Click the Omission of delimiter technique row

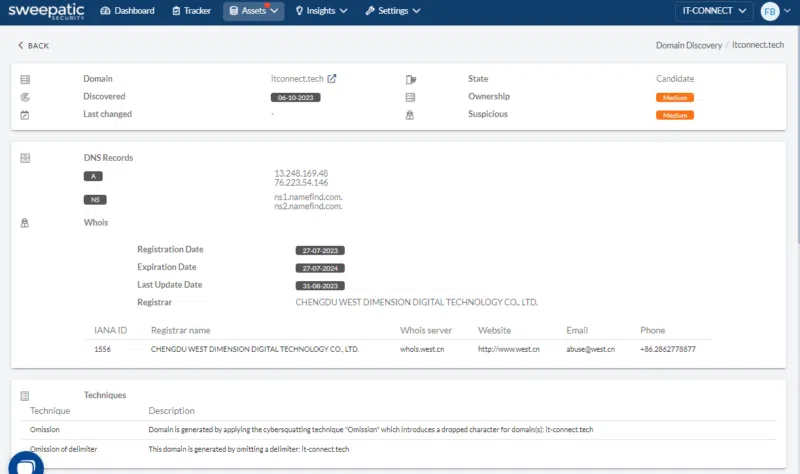click(x=398, y=450)
